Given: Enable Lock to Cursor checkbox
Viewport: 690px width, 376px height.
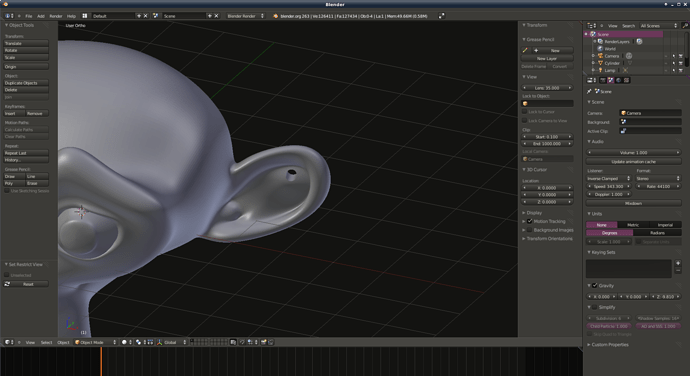Looking at the screenshot, I should point(525,112).
